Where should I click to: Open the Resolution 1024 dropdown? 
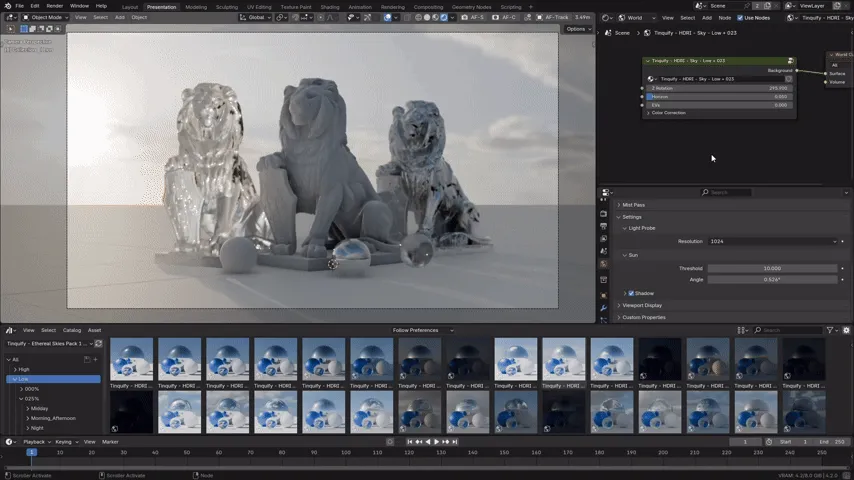773,241
